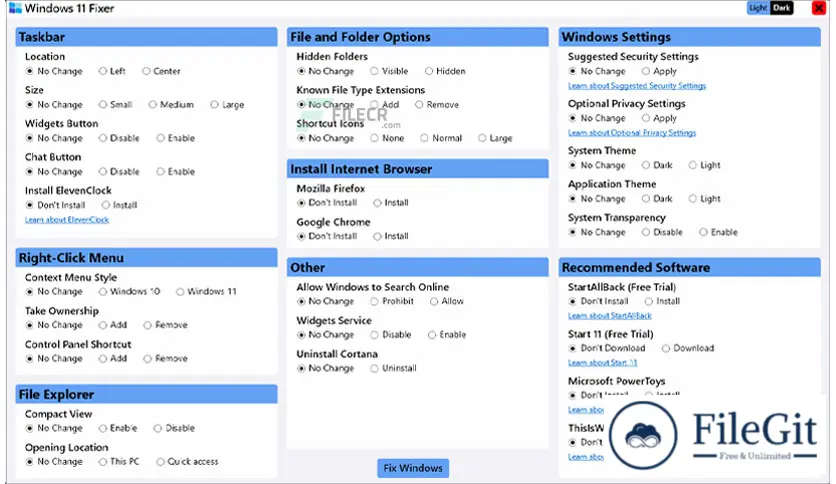This screenshot has height=484, width=836.
Task: Set Shortcut Icons to Normal
Action: pos(441,138)
